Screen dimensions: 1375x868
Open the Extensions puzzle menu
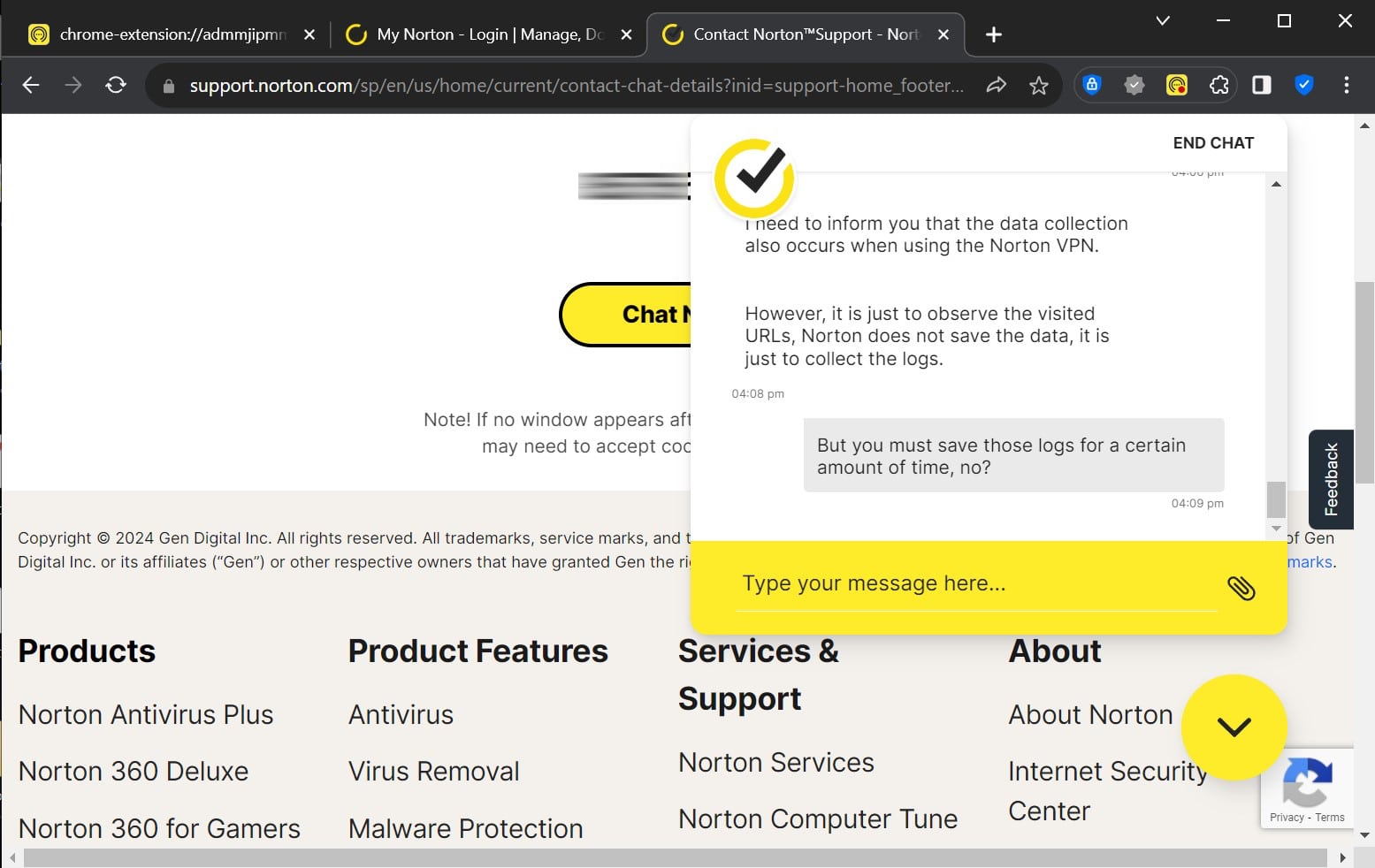(x=1219, y=85)
